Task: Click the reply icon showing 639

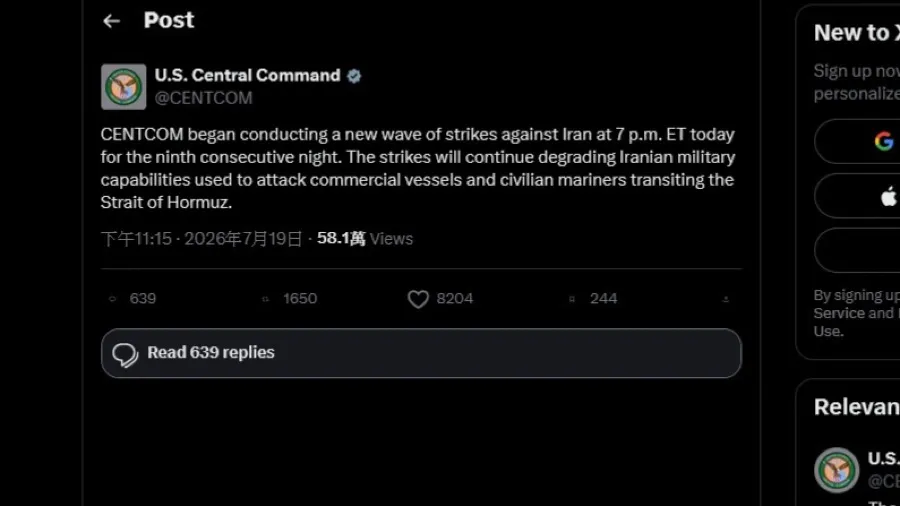Action: pos(112,299)
